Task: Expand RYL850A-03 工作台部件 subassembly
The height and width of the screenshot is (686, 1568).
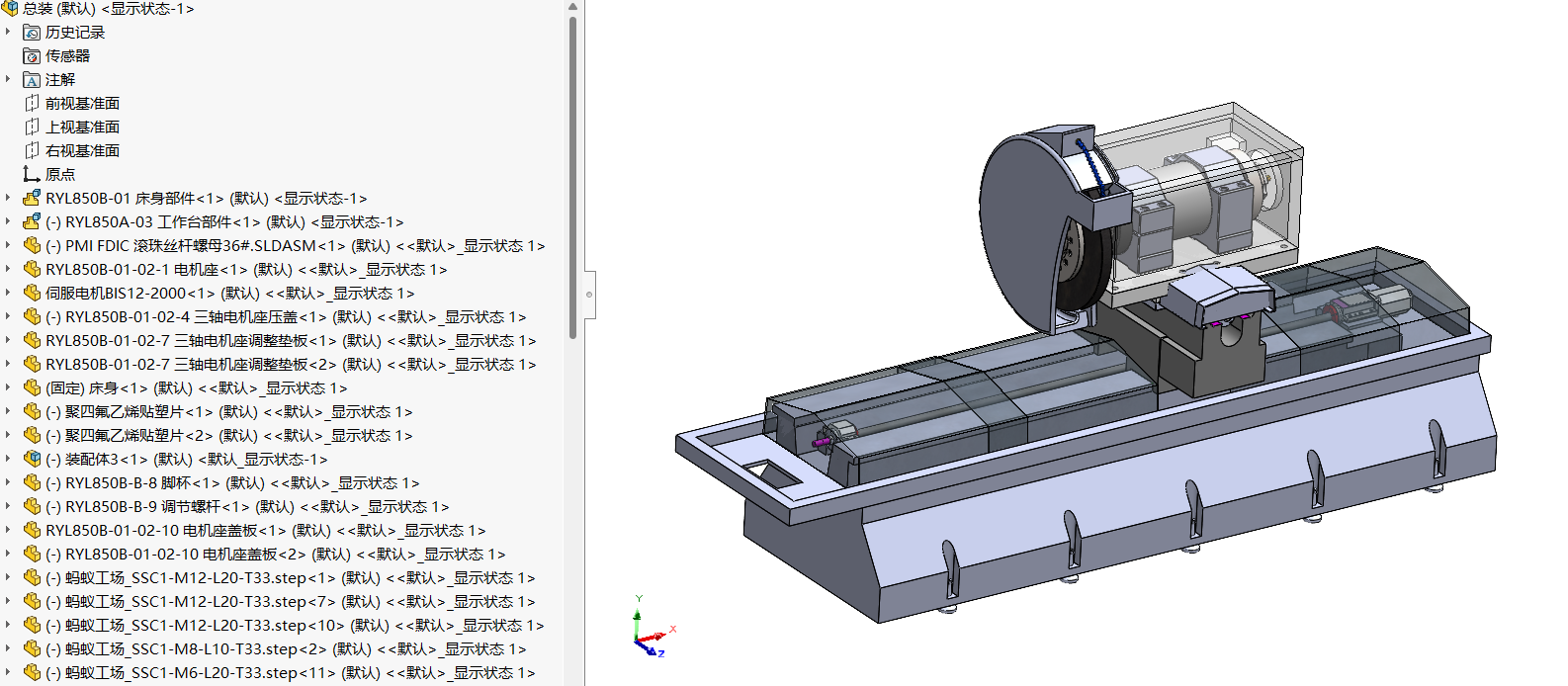Action: 8,221
